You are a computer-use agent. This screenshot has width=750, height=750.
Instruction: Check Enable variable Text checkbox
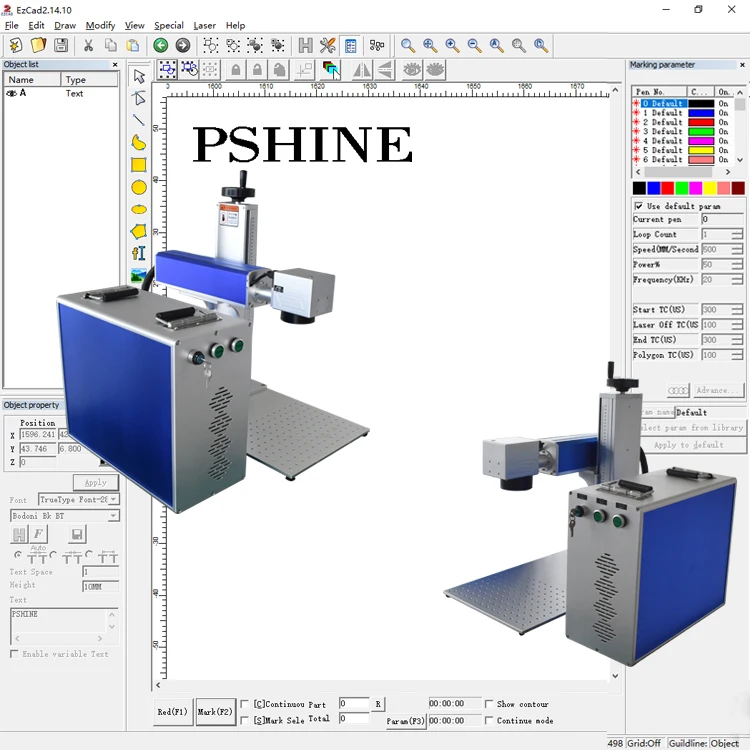click(x=14, y=653)
